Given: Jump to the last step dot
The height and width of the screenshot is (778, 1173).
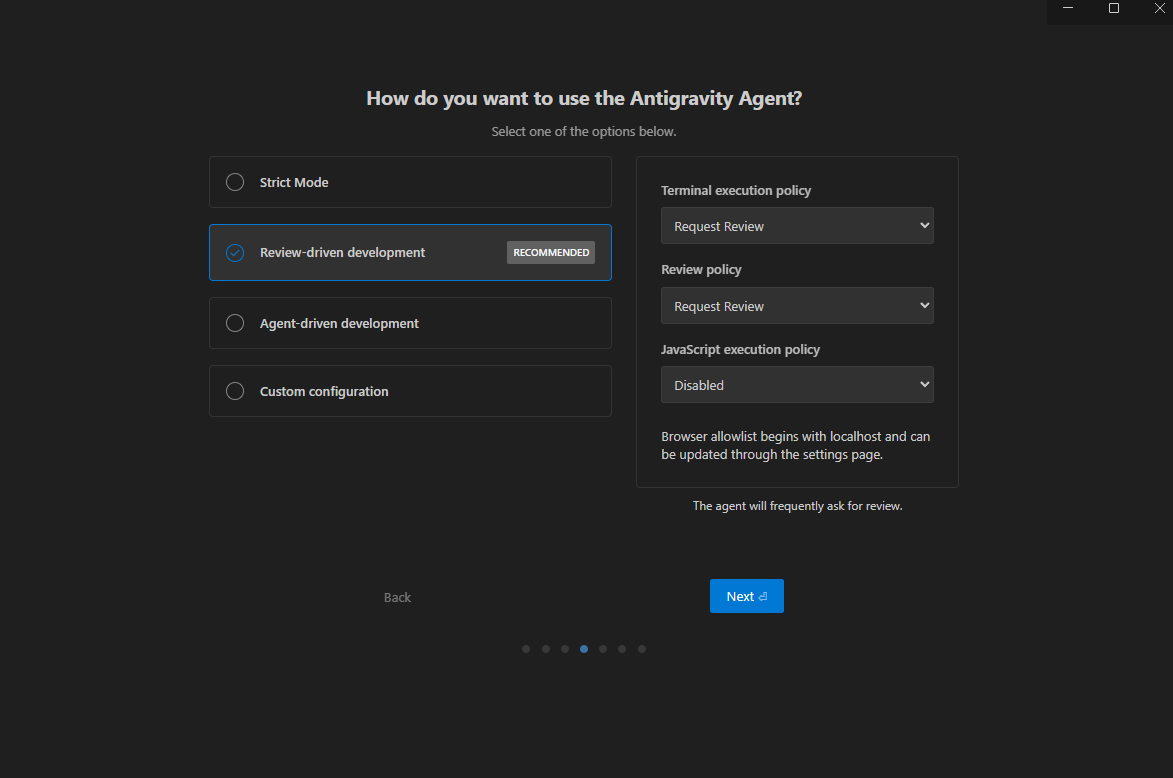Looking at the screenshot, I should 642,649.
